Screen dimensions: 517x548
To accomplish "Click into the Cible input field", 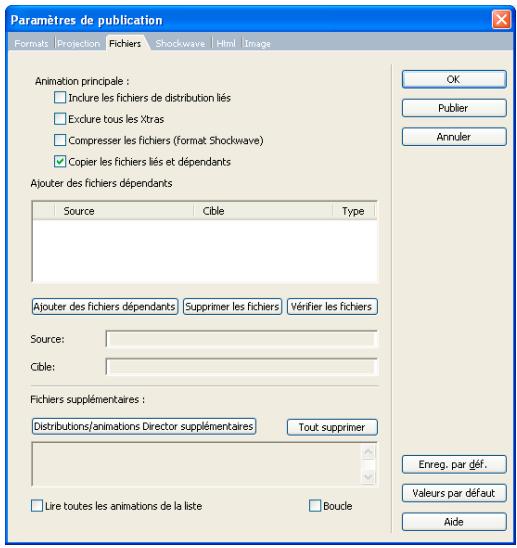I will coord(242,367).
